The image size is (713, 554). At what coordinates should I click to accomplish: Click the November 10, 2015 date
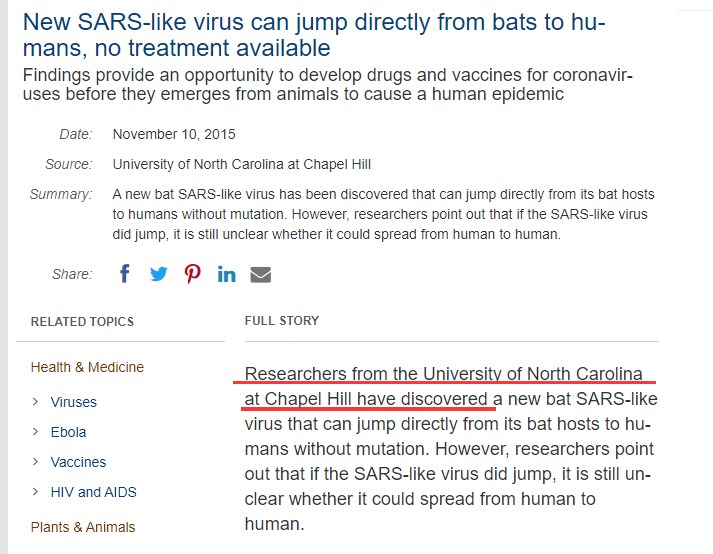coord(174,134)
